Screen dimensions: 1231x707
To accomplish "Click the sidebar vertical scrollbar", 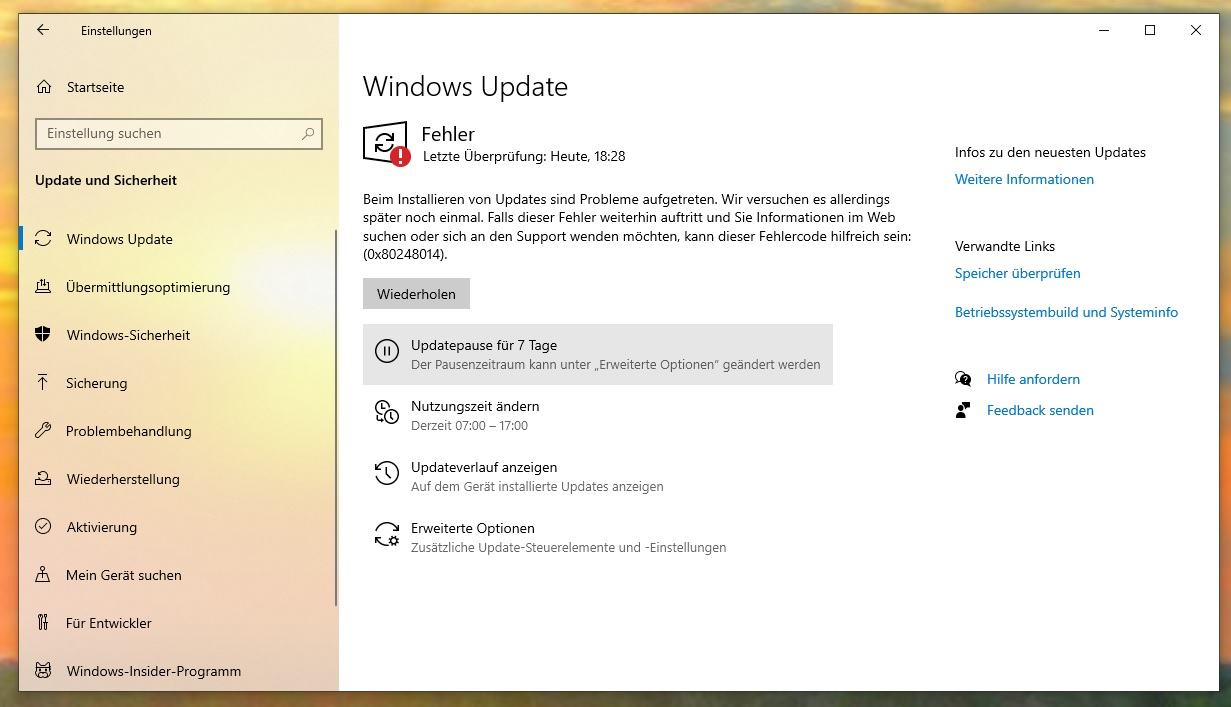I will point(336,418).
